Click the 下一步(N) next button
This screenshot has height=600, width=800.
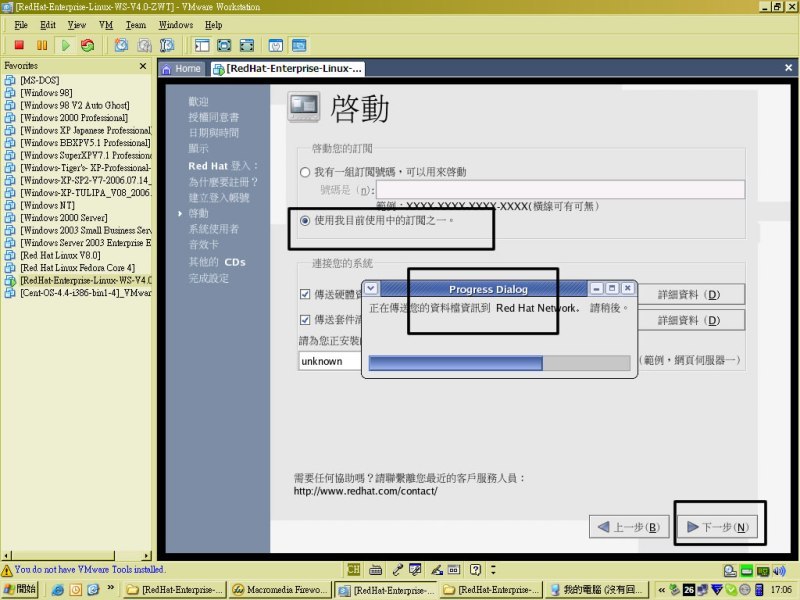point(718,527)
